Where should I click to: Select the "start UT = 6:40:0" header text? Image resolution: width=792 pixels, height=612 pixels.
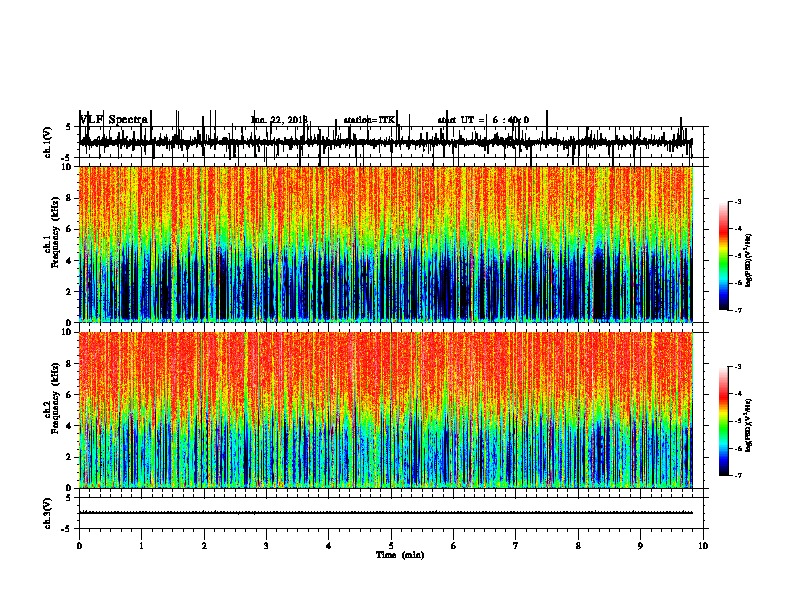pyautogui.click(x=483, y=120)
